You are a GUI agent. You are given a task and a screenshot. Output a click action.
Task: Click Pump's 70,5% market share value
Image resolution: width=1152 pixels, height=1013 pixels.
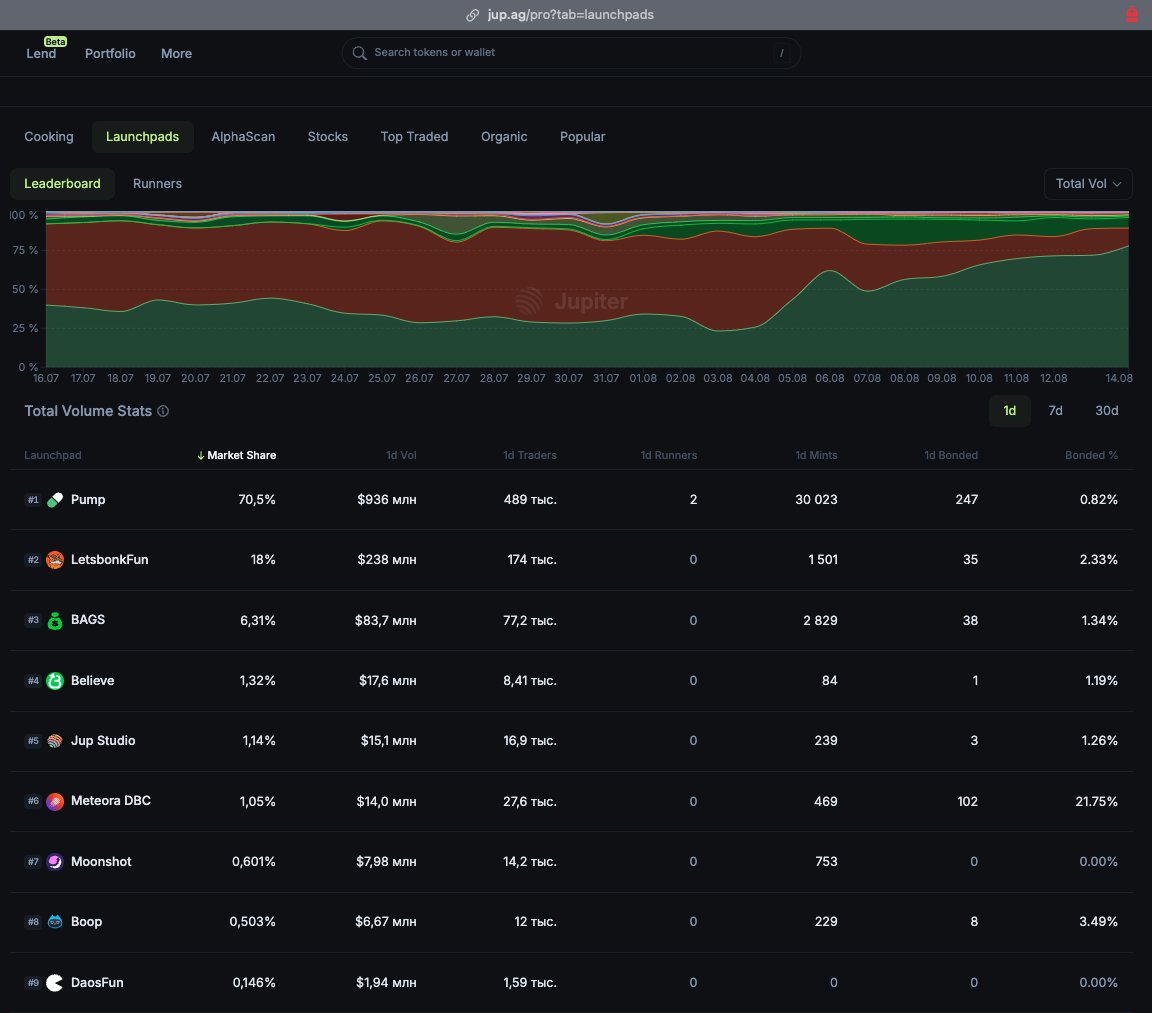coord(257,500)
